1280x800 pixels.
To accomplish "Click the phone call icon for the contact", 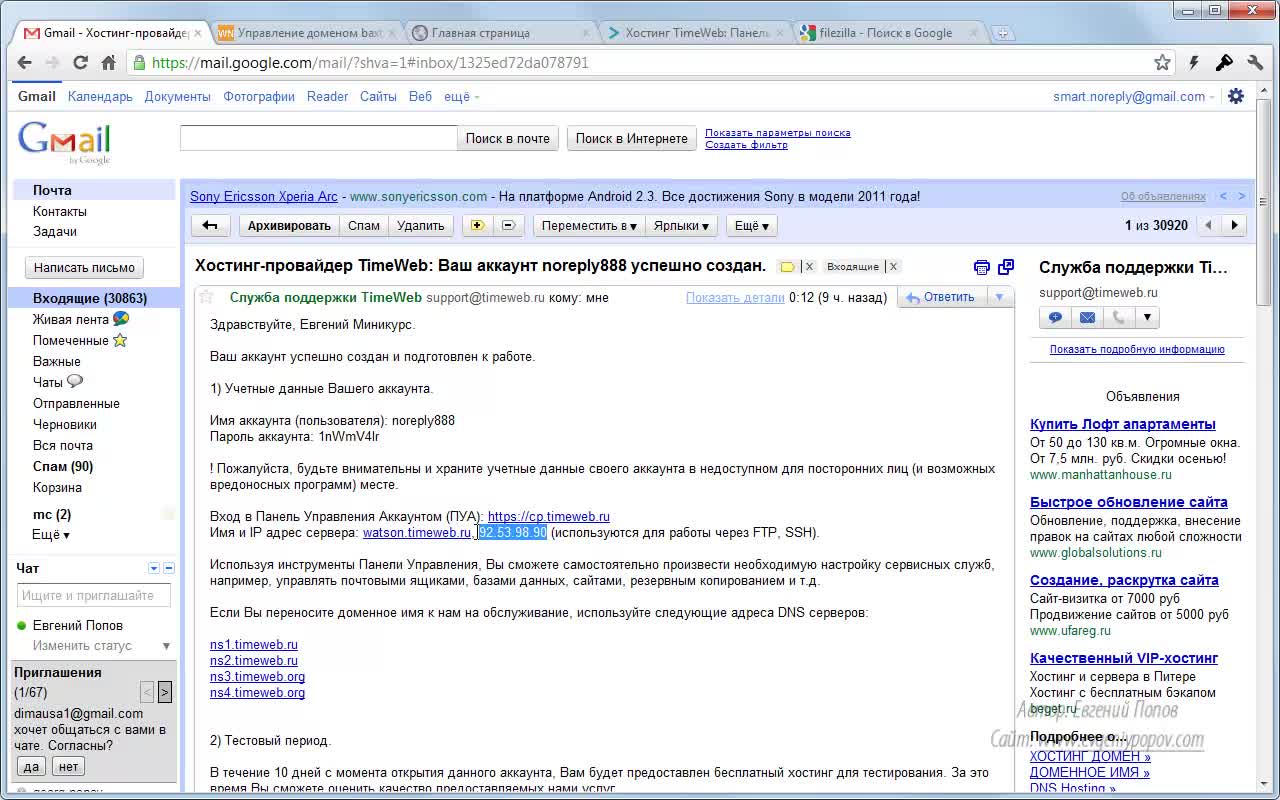I will click(1118, 318).
